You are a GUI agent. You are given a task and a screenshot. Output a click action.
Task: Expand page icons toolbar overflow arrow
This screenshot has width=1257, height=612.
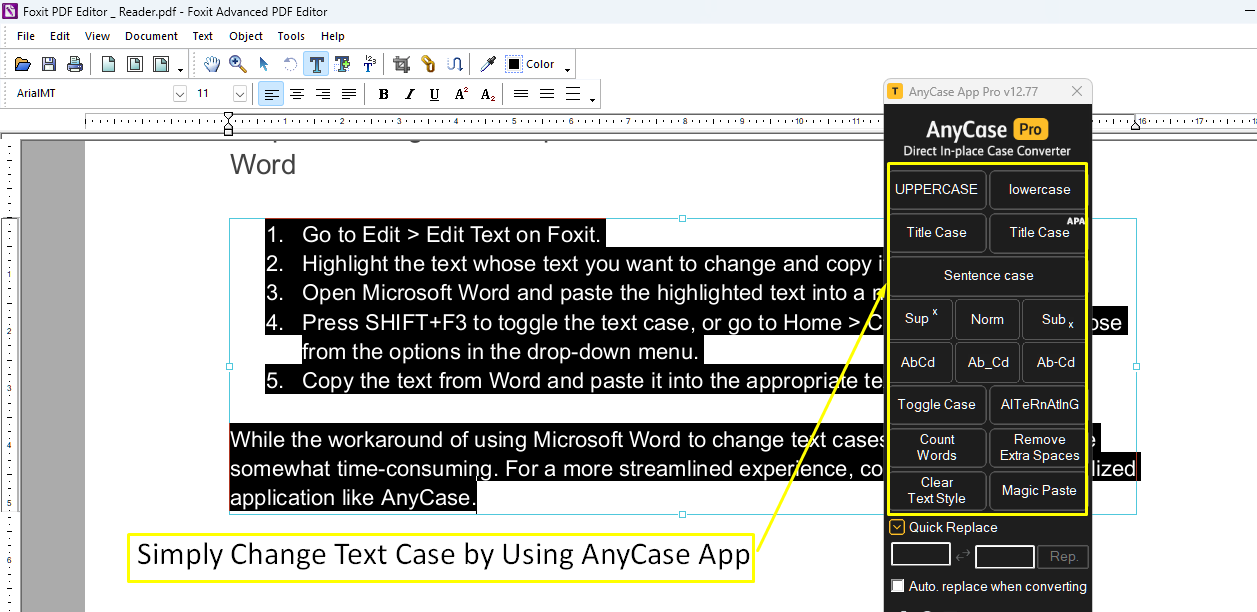(x=180, y=69)
